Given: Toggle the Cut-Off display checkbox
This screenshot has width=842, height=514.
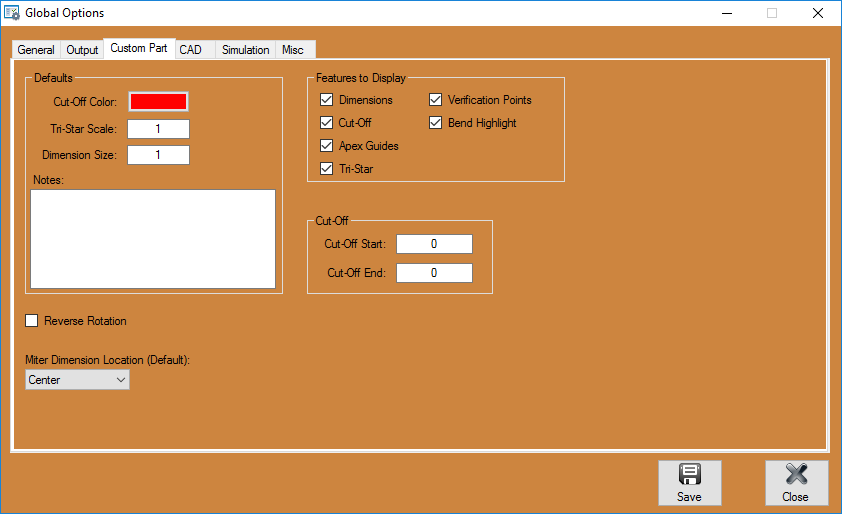Looking at the screenshot, I should tap(326, 122).
